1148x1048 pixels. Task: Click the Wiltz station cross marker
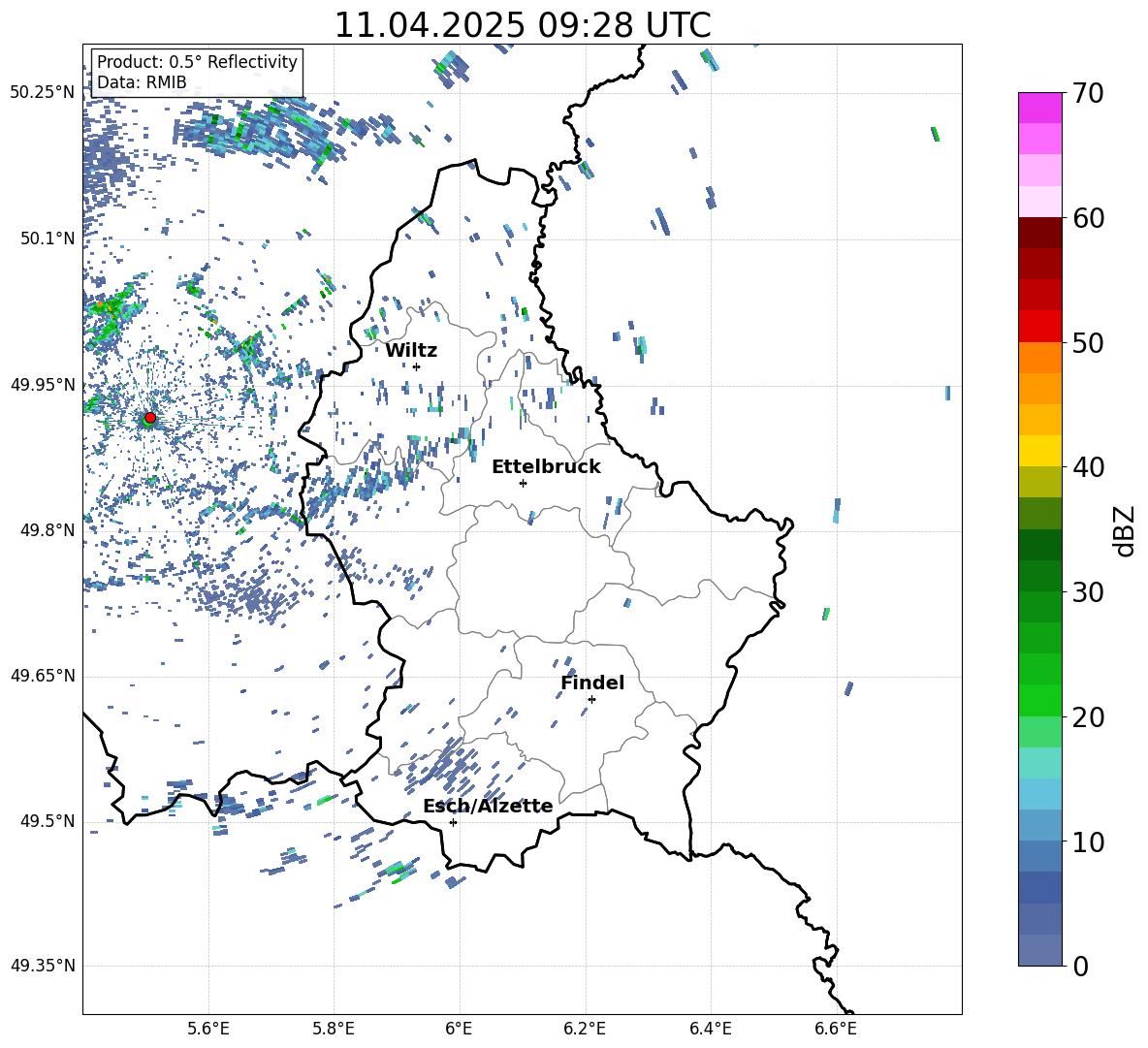(417, 366)
